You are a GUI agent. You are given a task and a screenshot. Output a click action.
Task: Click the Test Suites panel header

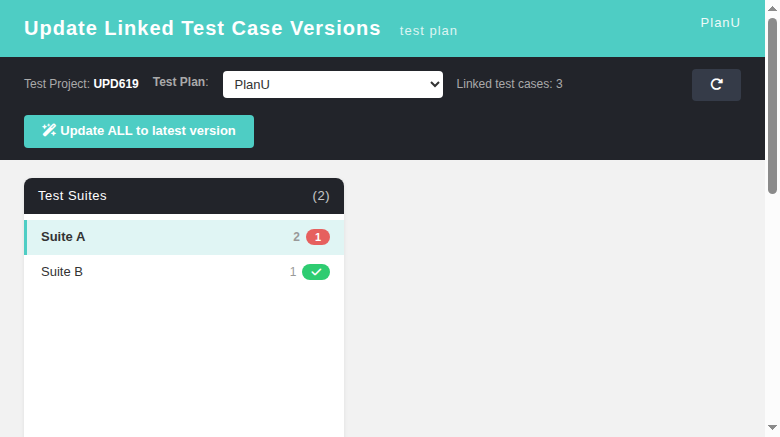[x=184, y=196]
